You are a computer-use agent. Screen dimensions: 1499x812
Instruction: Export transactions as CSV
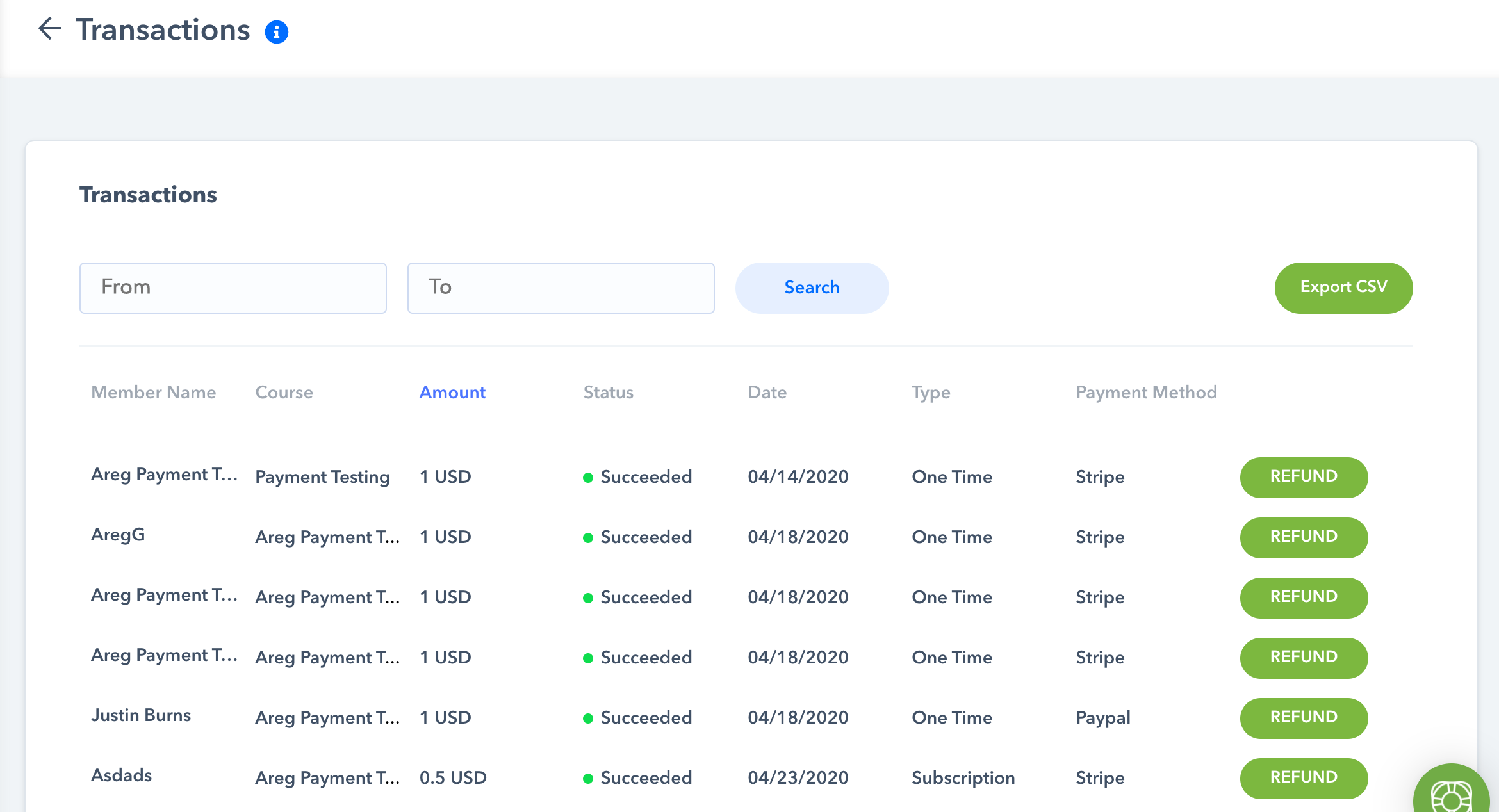pyautogui.click(x=1343, y=288)
